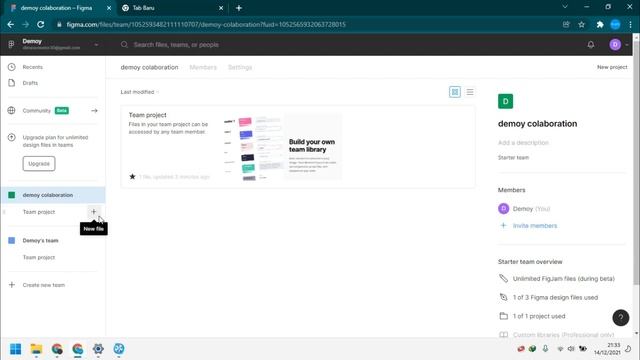640x360 pixels.
Task: Click the upgrade plan arrow icon
Action: click(11, 138)
